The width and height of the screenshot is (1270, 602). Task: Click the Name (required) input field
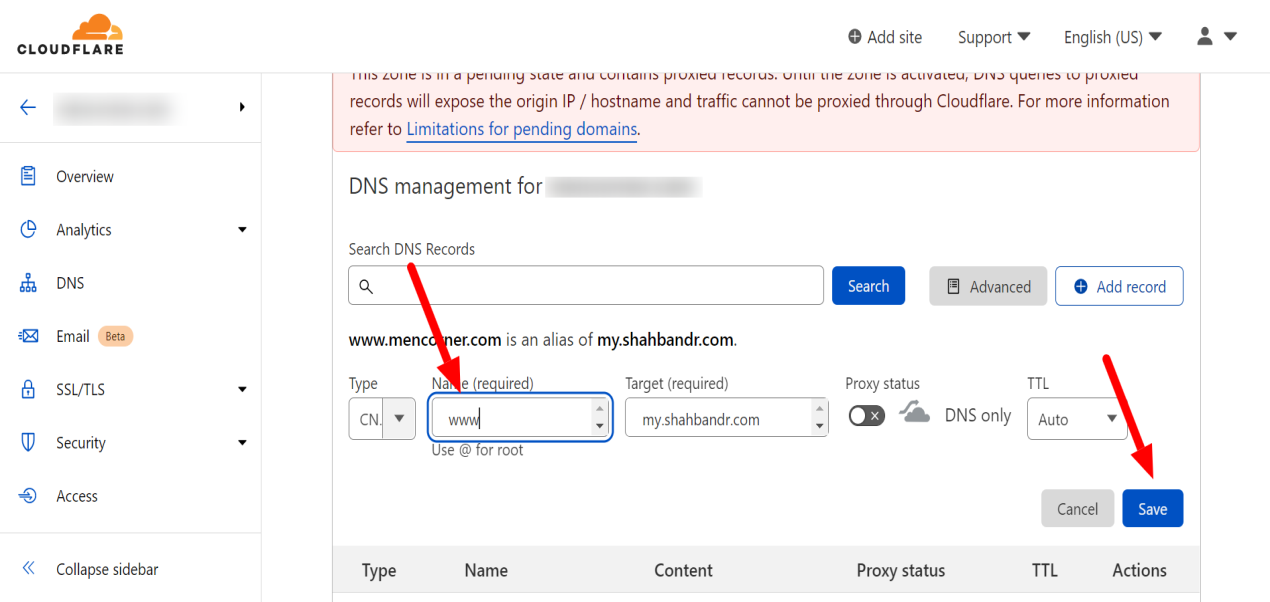pos(520,419)
